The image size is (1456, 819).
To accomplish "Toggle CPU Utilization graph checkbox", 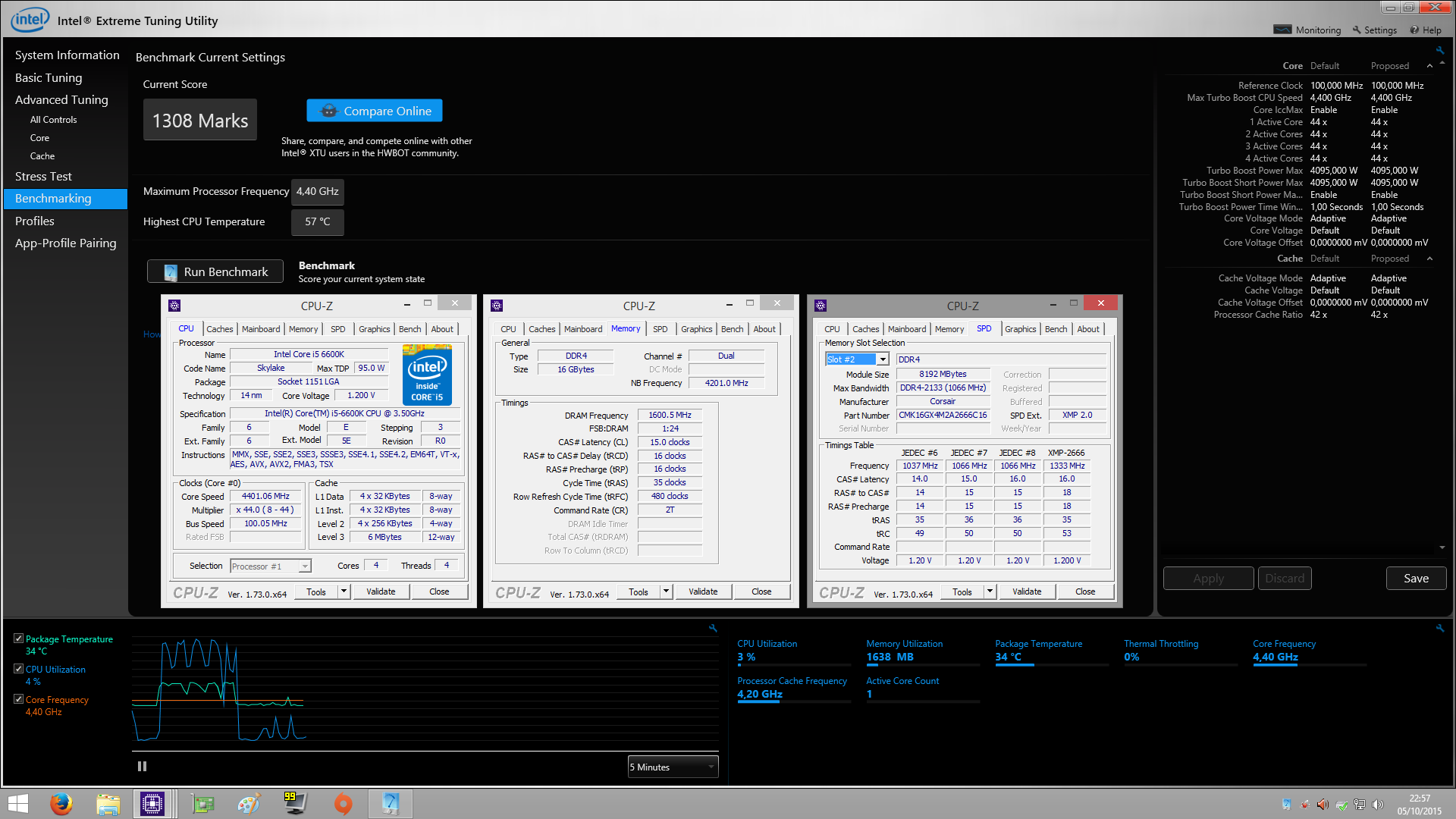I will pyautogui.click(x=18, y=669).
